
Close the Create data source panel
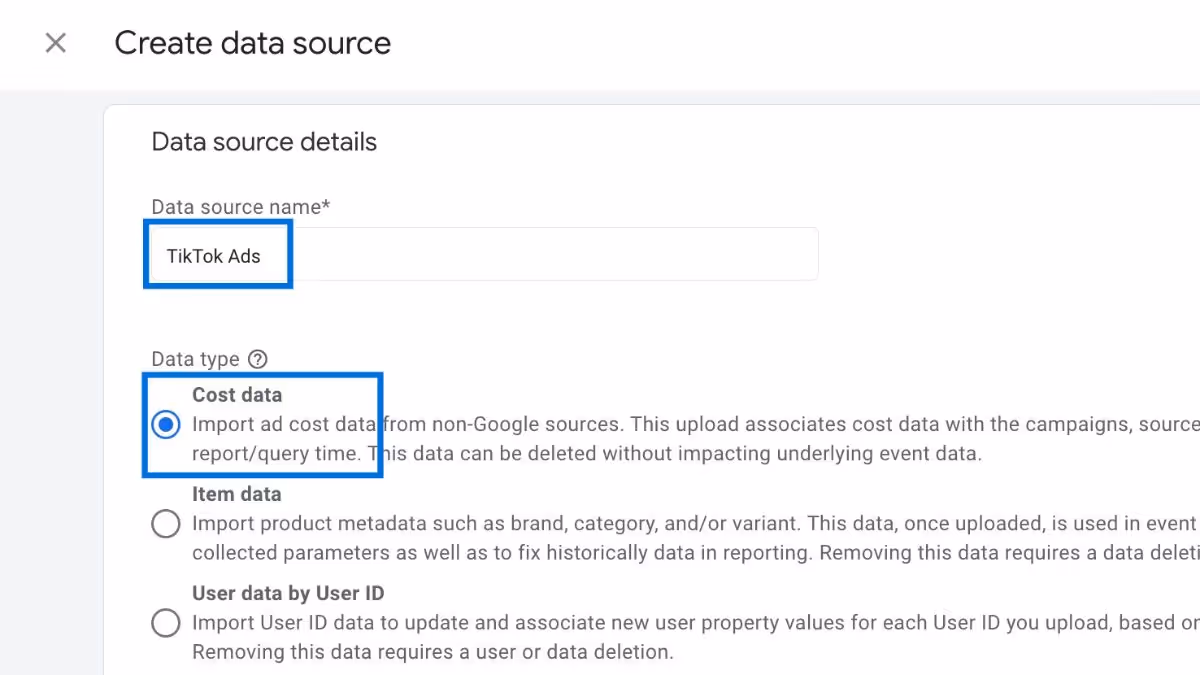(x=56, y=43)
